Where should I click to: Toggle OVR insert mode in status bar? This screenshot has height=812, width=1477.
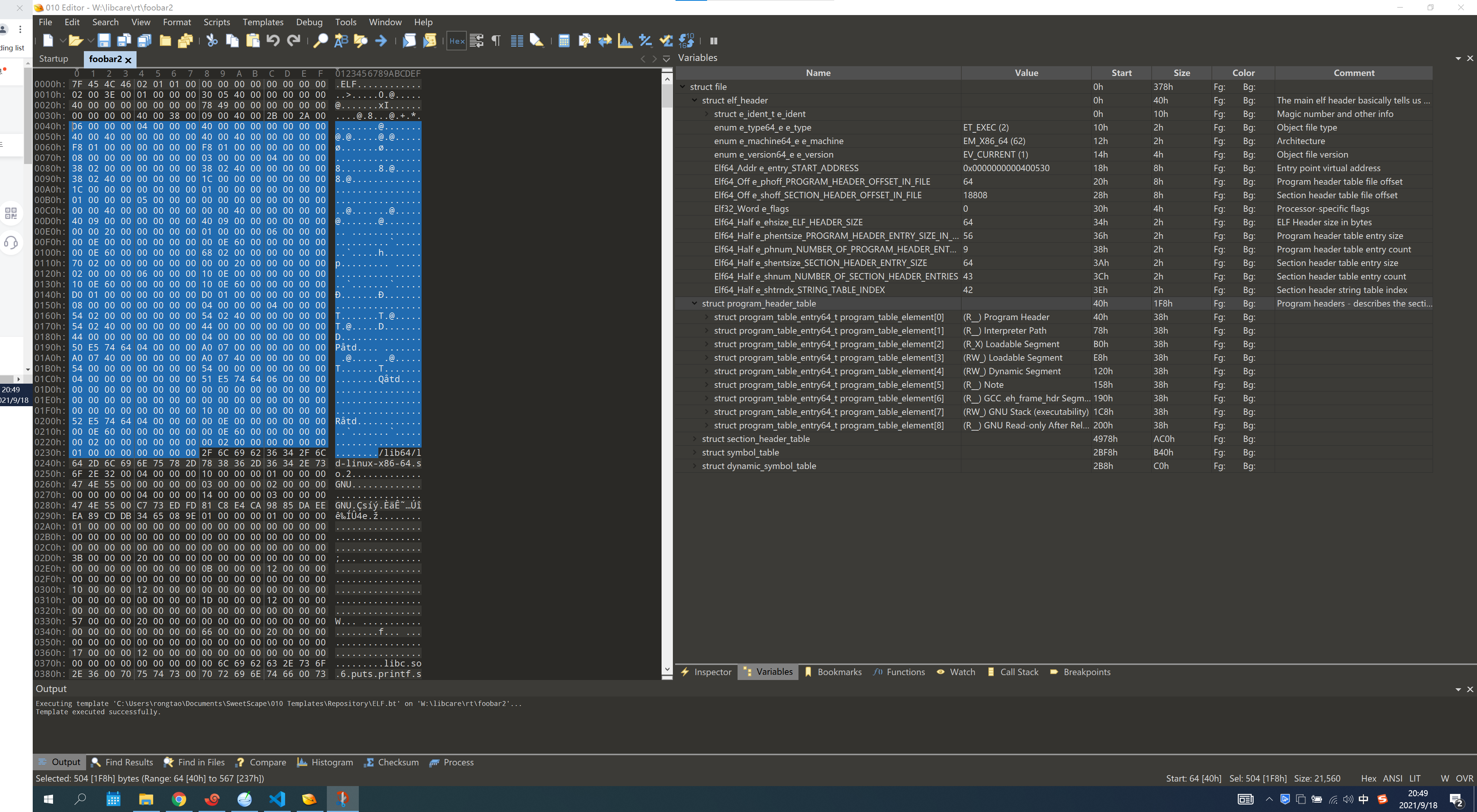pos(1464,778)
